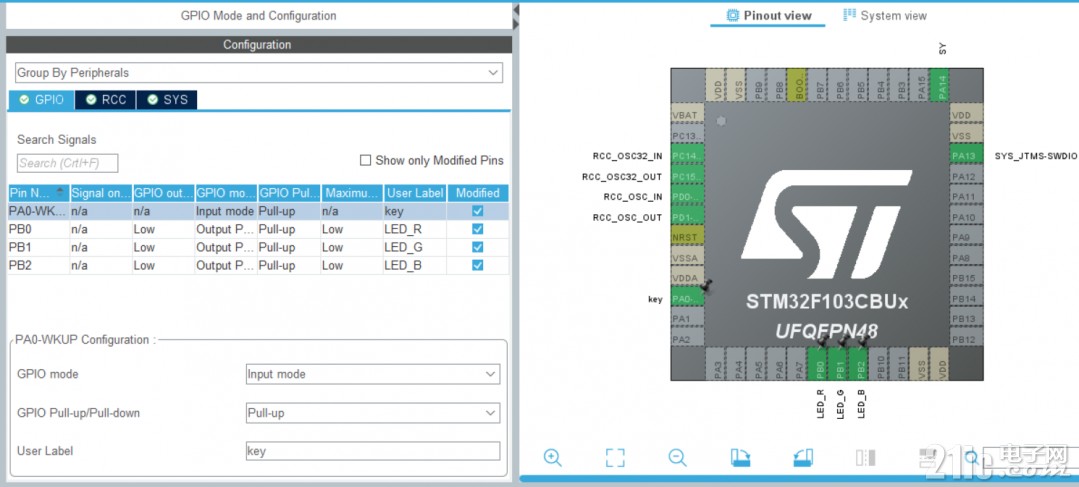This screenshot has height=487, width=1079.
Task: Sort by the GPIO Pull column header
Action: pos(289,193)
